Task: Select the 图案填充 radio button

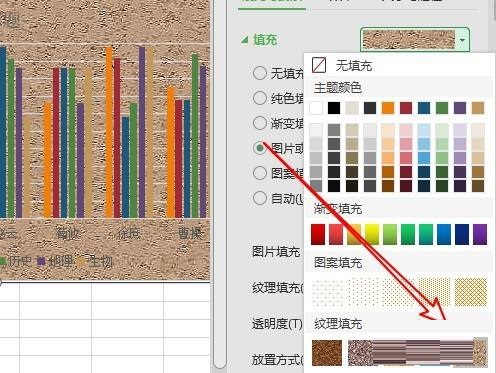Action: [x=260, y=173]
